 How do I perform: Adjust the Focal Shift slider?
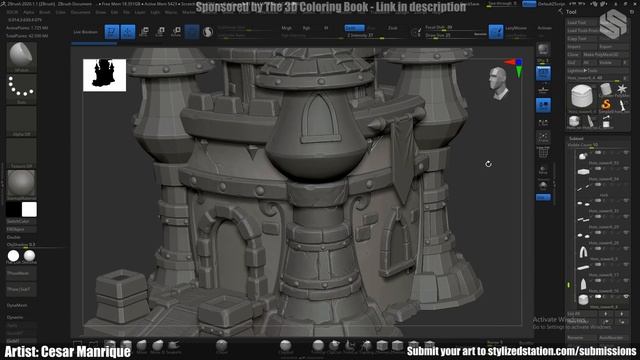[x=455, y=28]
